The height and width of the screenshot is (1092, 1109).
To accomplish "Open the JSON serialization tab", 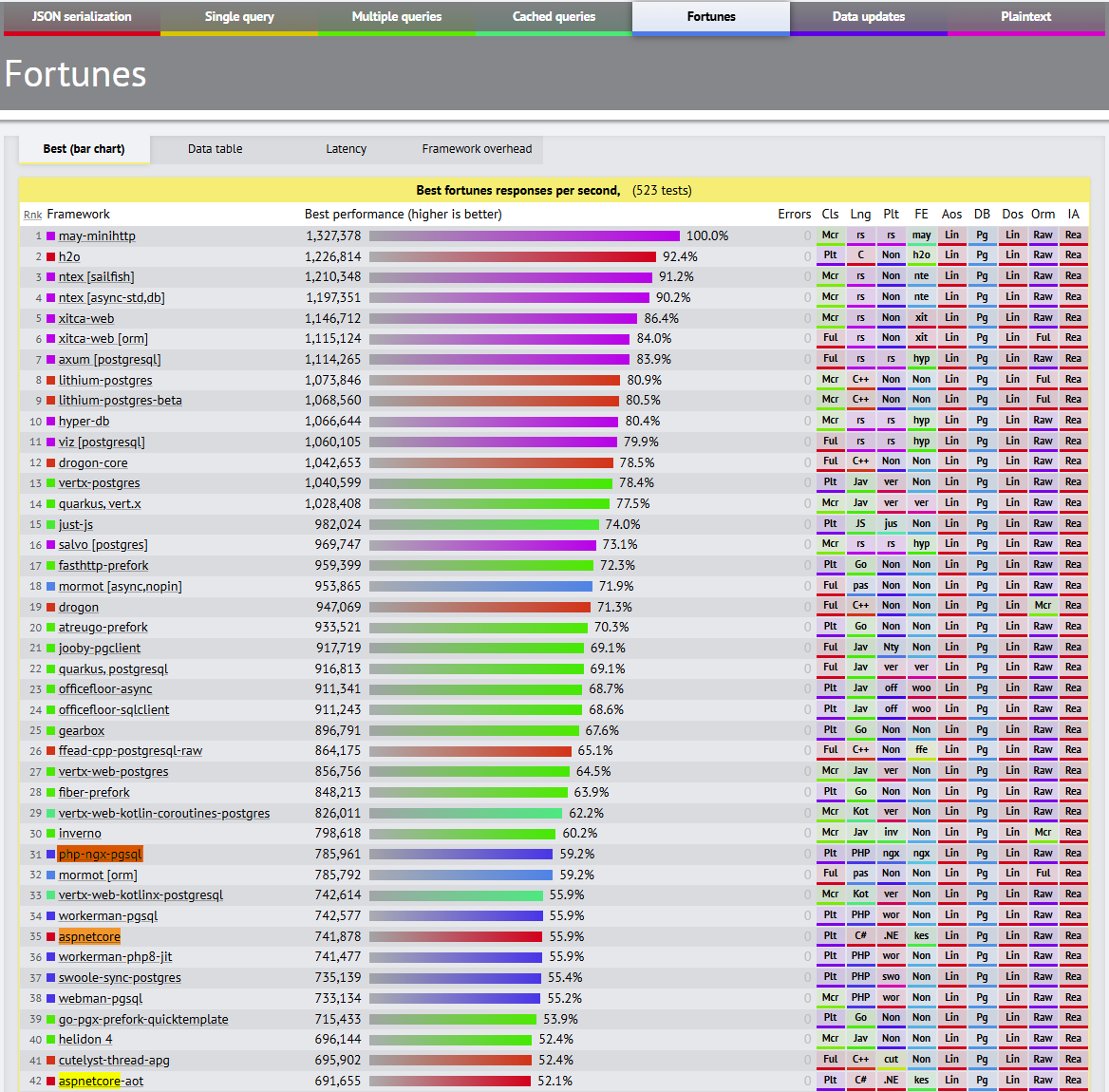I will coord(82,18).
